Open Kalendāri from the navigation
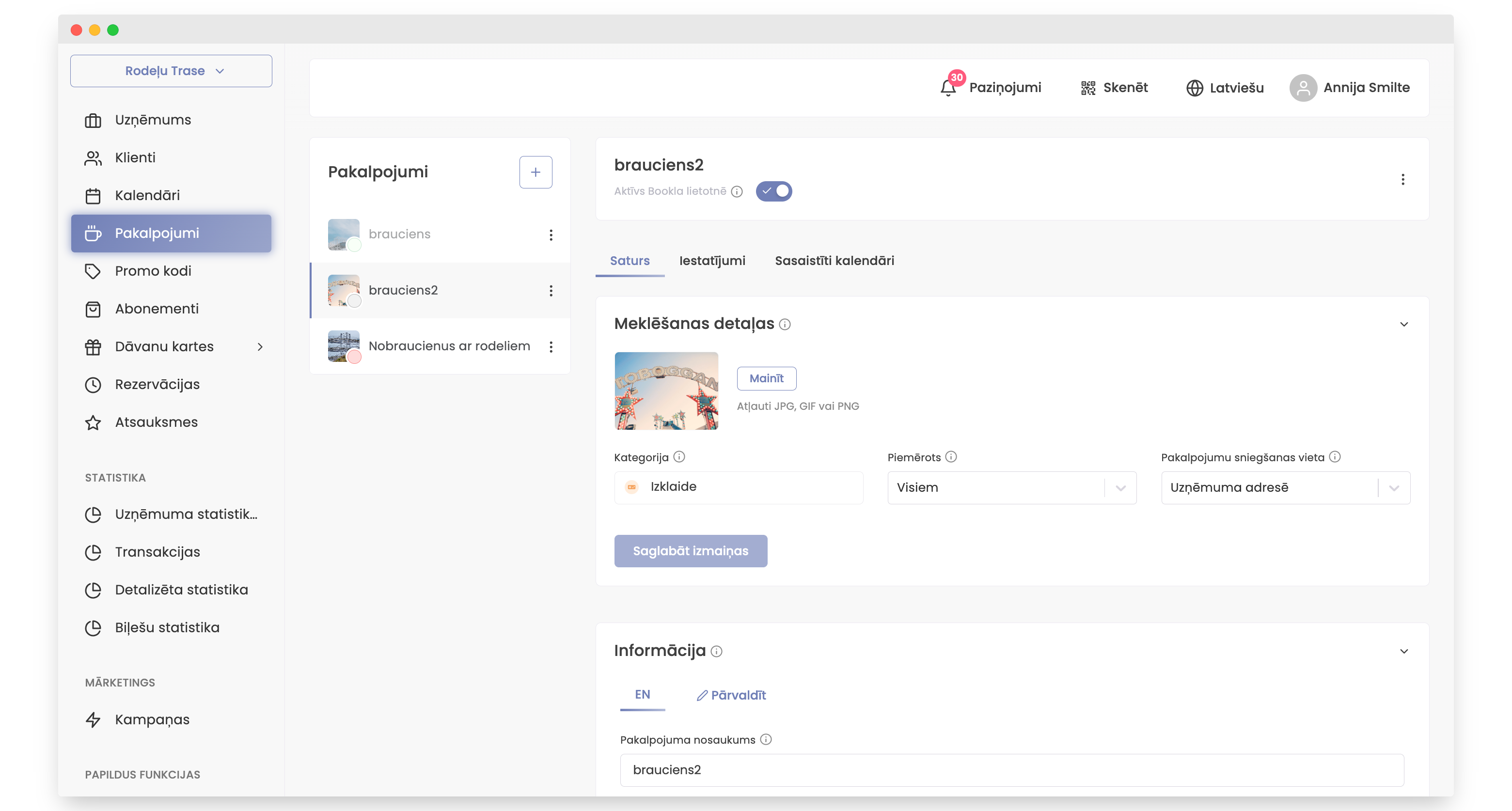The height and width of the screenshot is (811, 1512). (147, 195)
